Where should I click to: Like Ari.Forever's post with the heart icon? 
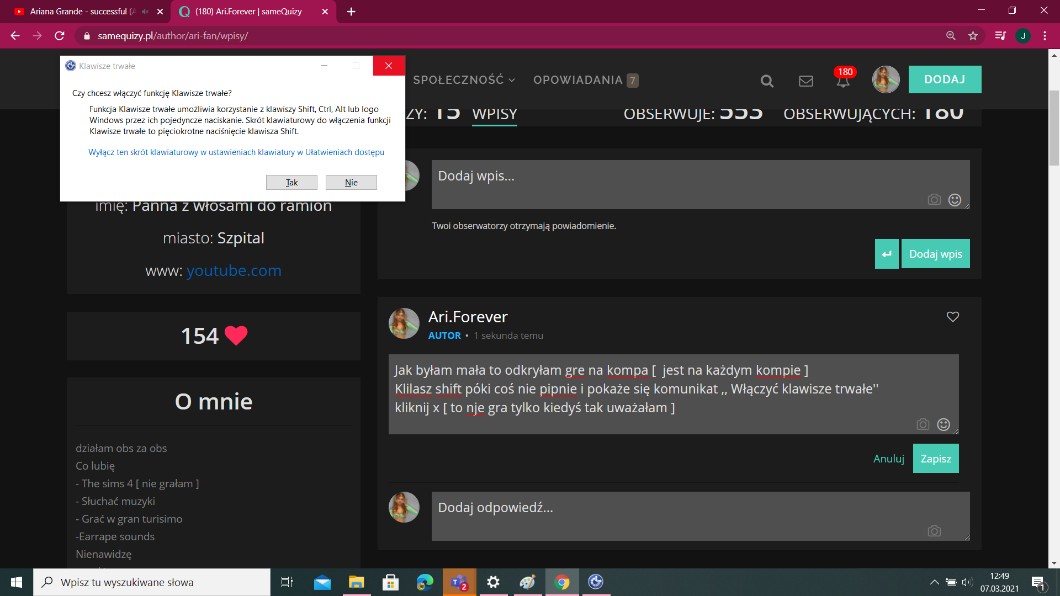[x=952, y=317]
